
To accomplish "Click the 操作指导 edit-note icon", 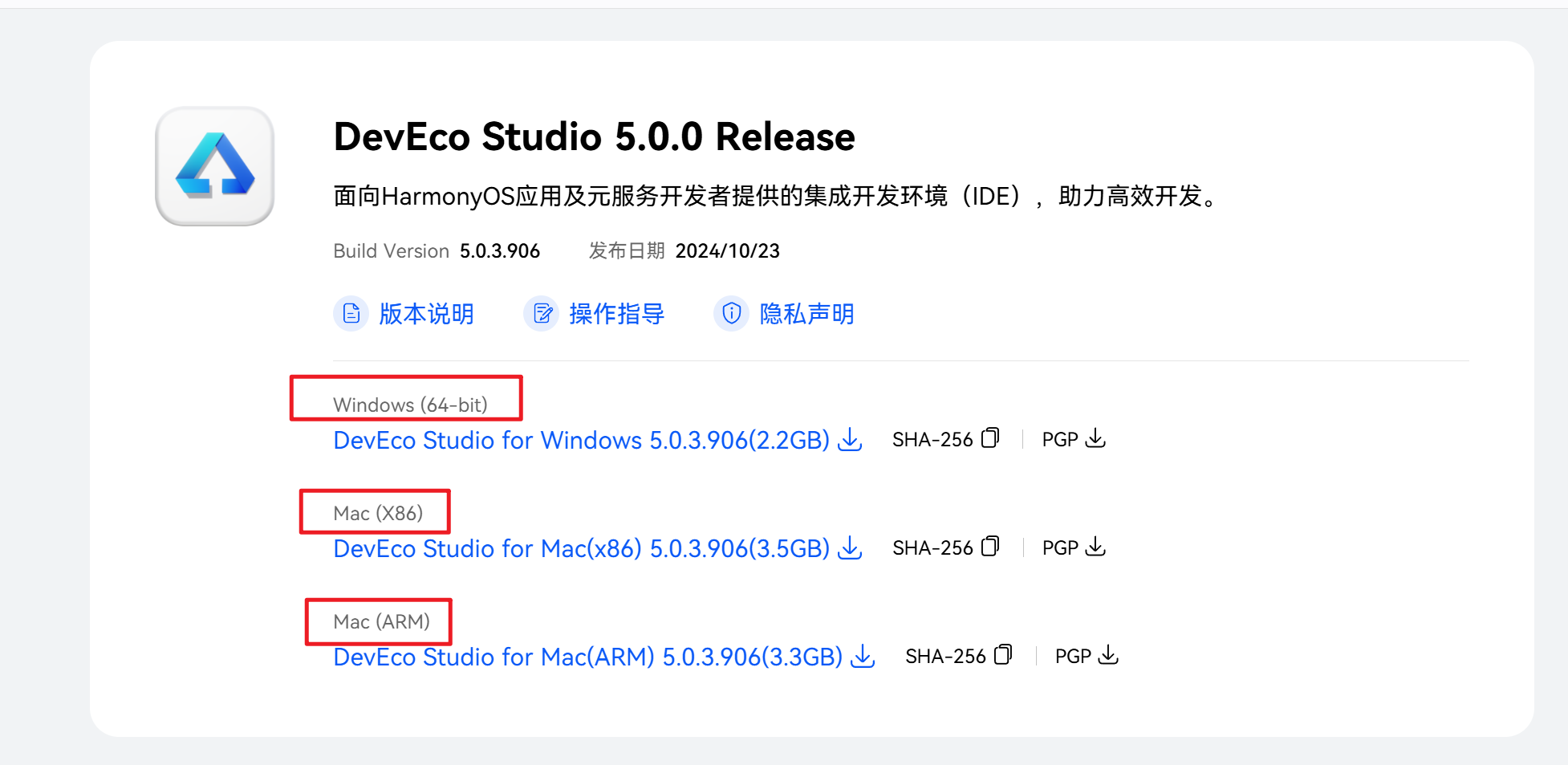I will (542, 313).
